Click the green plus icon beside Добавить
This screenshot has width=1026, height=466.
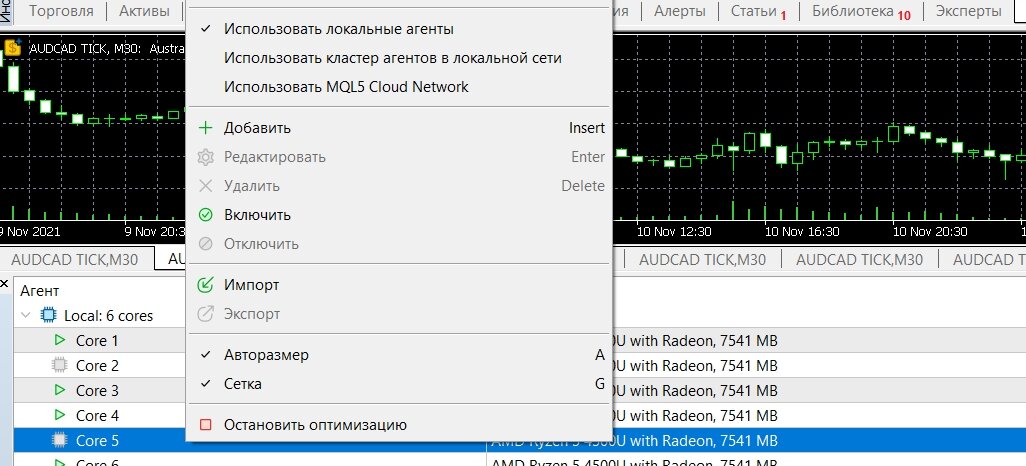pyautogui.click(x=205, y=128)
